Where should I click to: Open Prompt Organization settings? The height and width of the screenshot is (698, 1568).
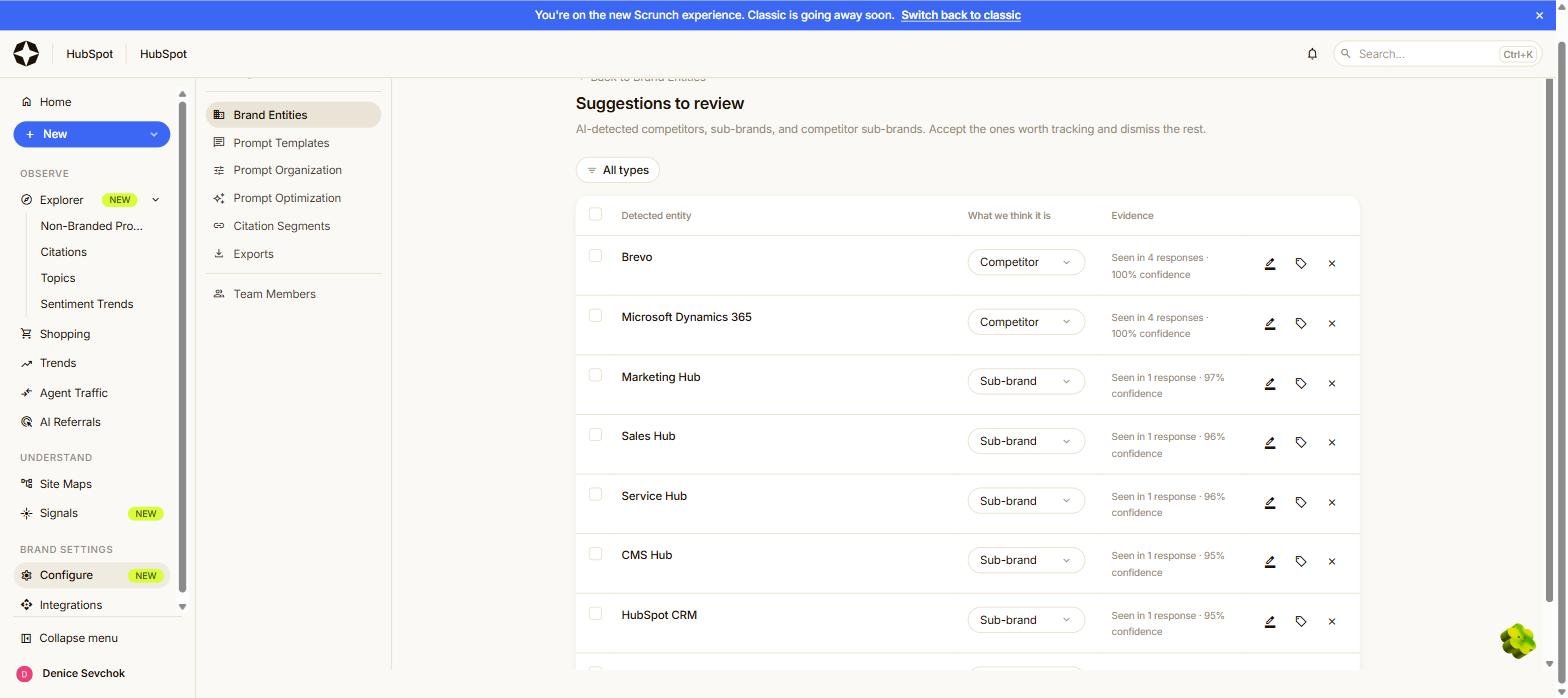point(293,171)
